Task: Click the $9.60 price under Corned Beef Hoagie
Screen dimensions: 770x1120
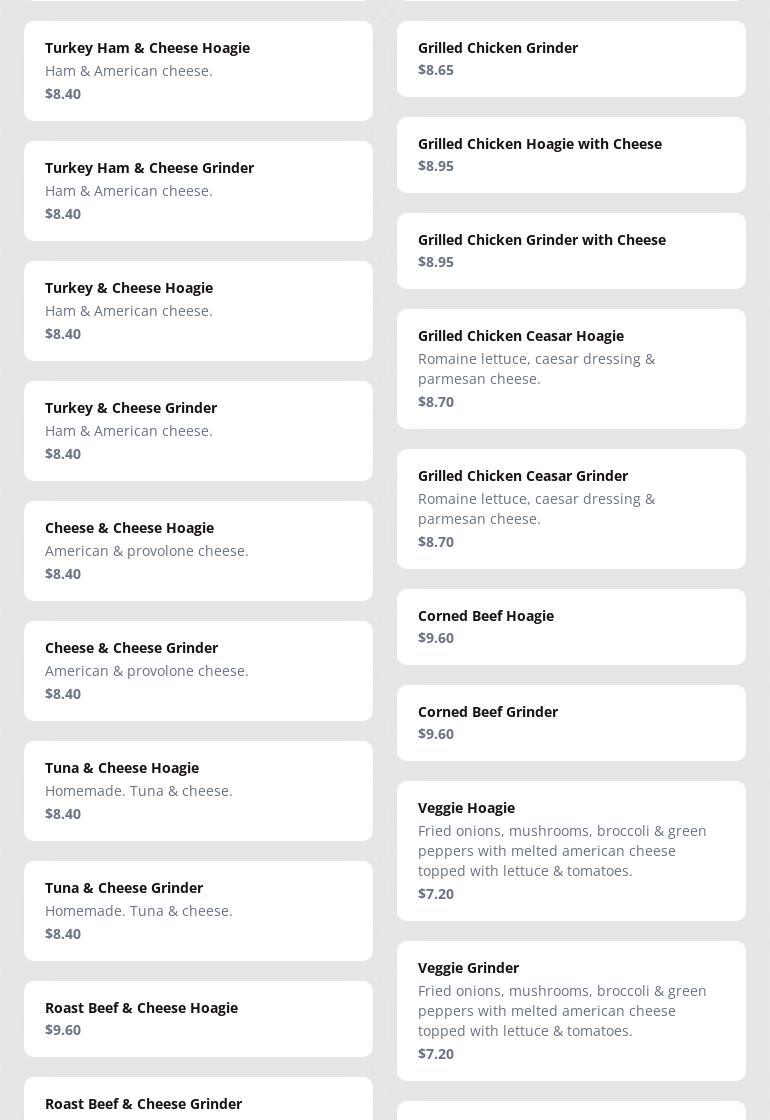Action: (436, 638)
